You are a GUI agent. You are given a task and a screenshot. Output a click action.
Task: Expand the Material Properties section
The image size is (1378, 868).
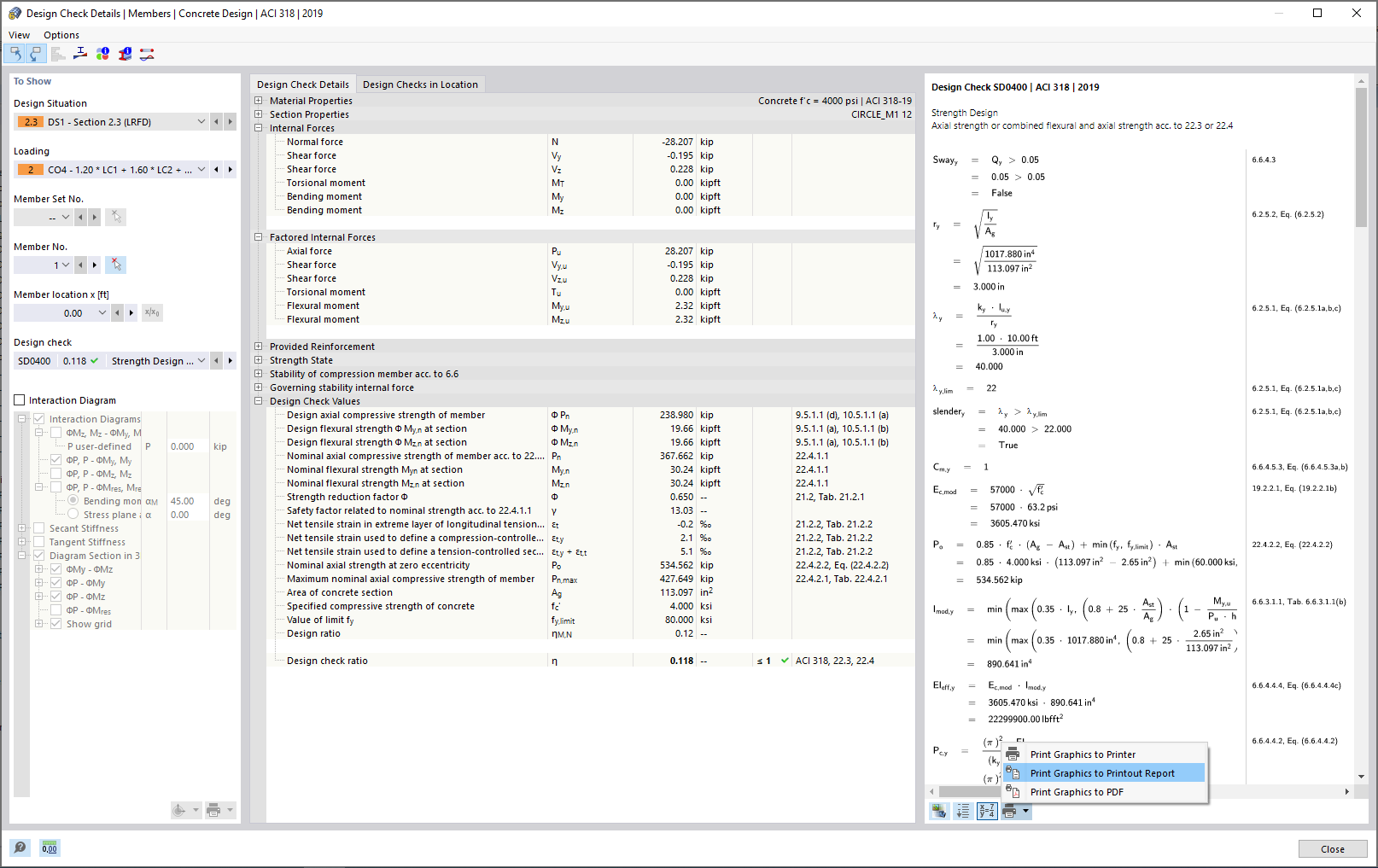click(x=259, y=101)
